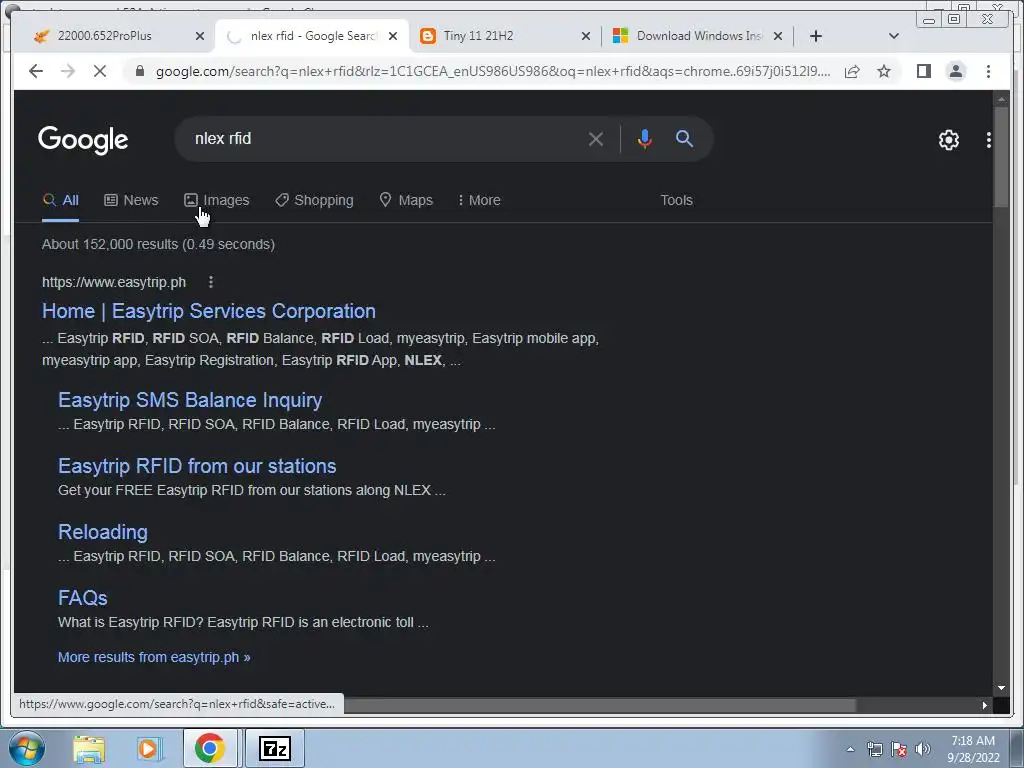This screenshot has width=1024, height=768.
Task: Click the About 152,000 results text
Action: [158, 244]
